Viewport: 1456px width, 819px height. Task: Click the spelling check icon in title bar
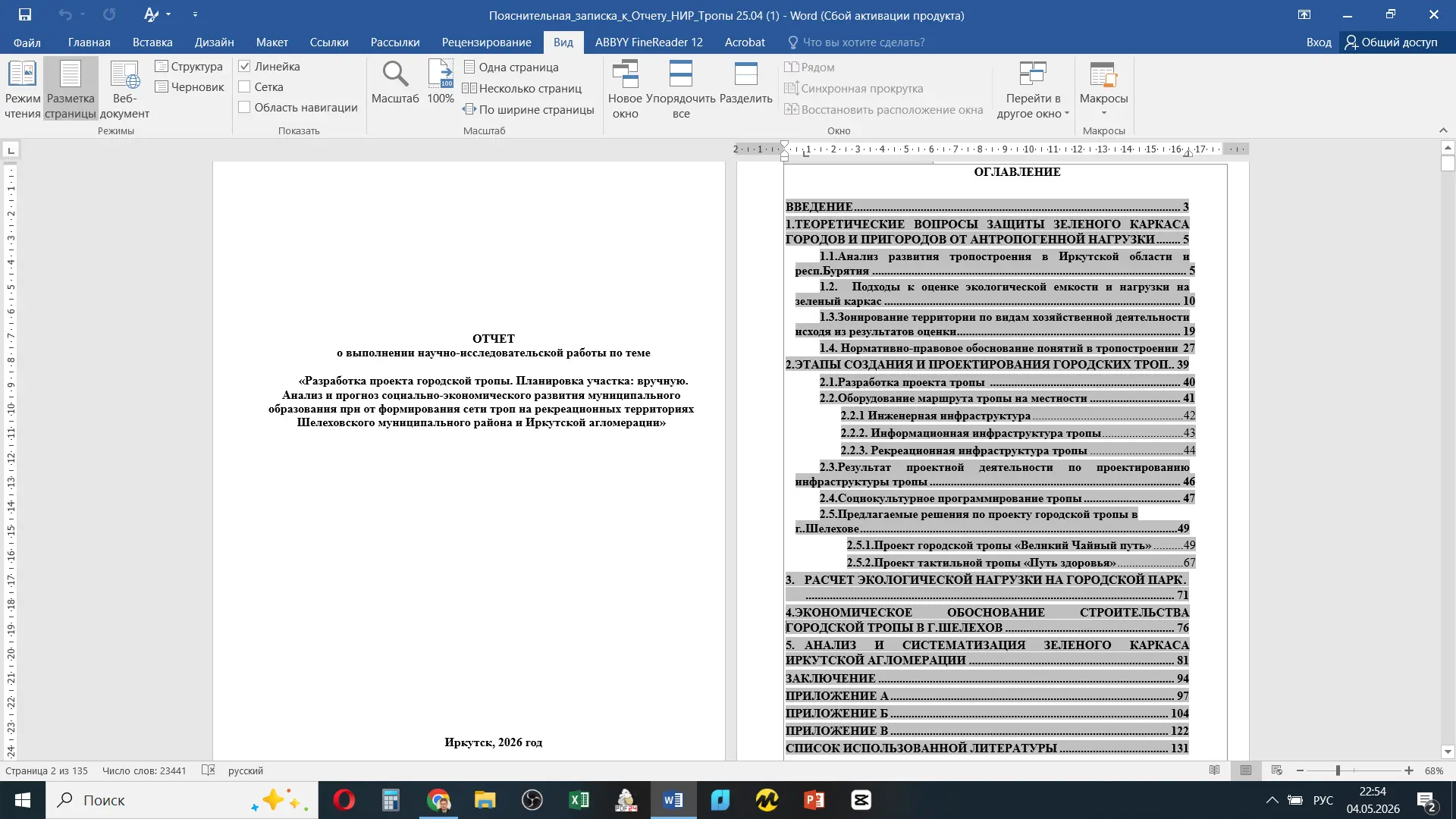tap(152, 14)
